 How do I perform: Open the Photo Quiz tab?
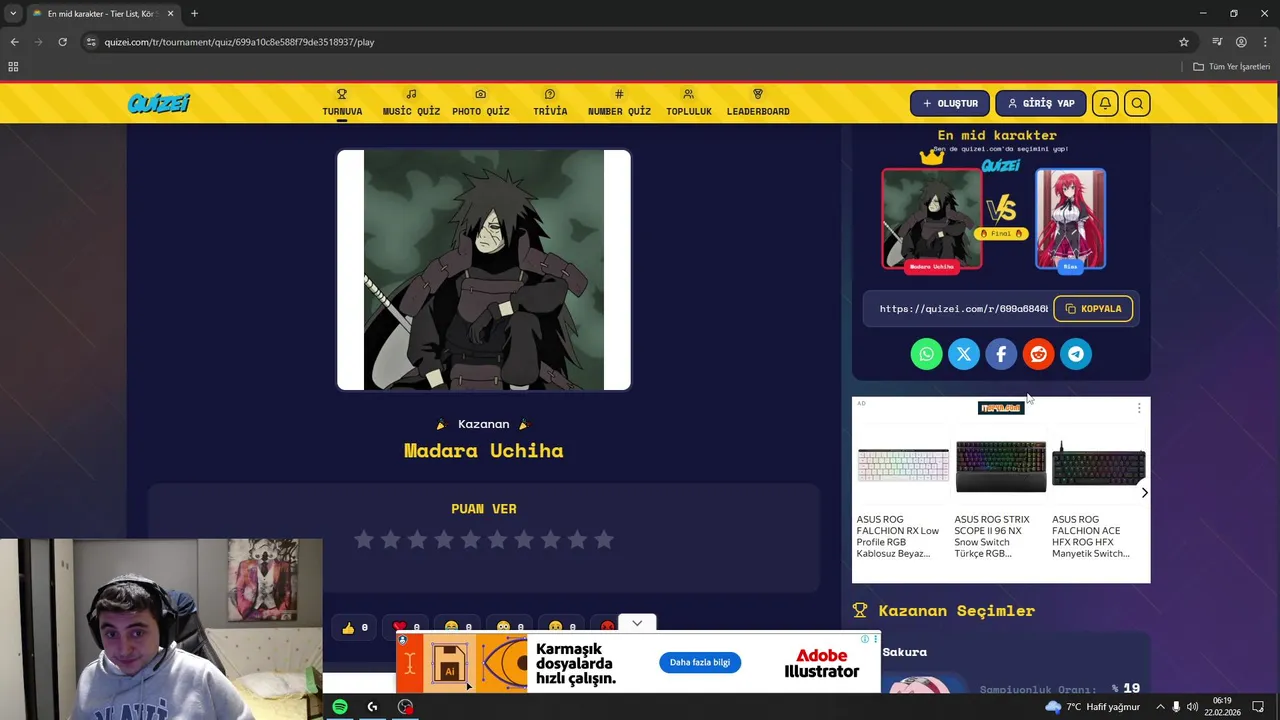481,103
